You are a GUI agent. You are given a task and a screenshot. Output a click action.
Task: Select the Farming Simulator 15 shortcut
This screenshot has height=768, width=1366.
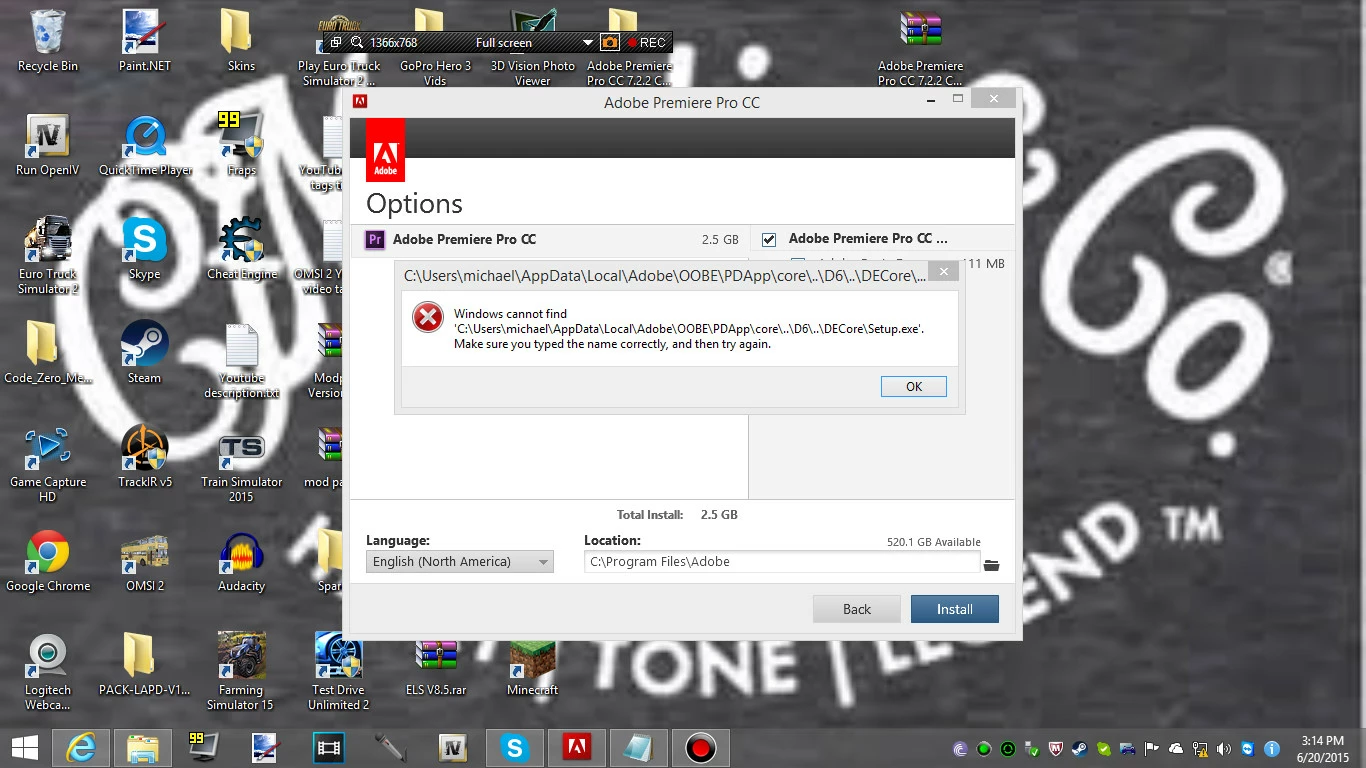pyautogui.click(x=240, y=672)
